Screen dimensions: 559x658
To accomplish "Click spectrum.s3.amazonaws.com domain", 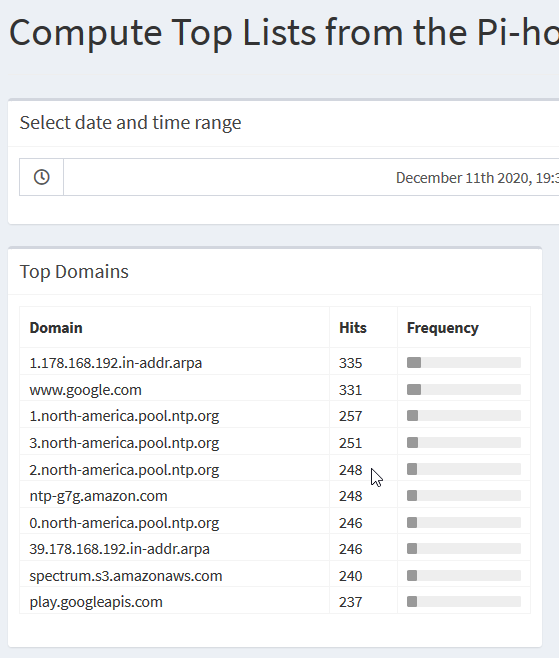I will tap(125, 576).
